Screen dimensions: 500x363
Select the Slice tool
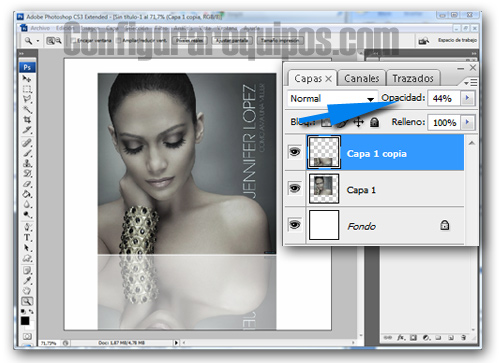click(27, 129)
